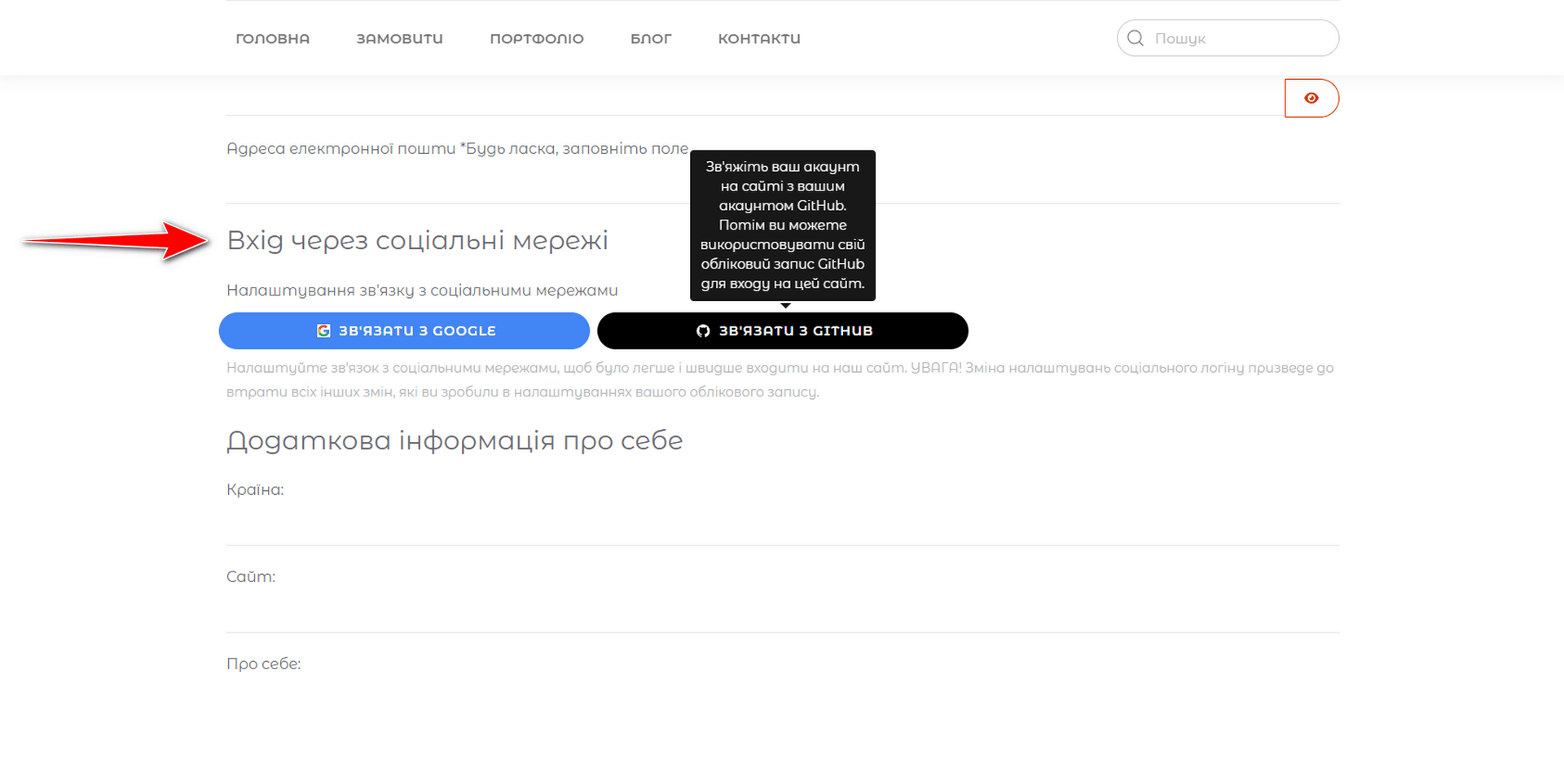Open the Контакти menu item
Screen dimensions: 1564x784
[x=759, y=38]
